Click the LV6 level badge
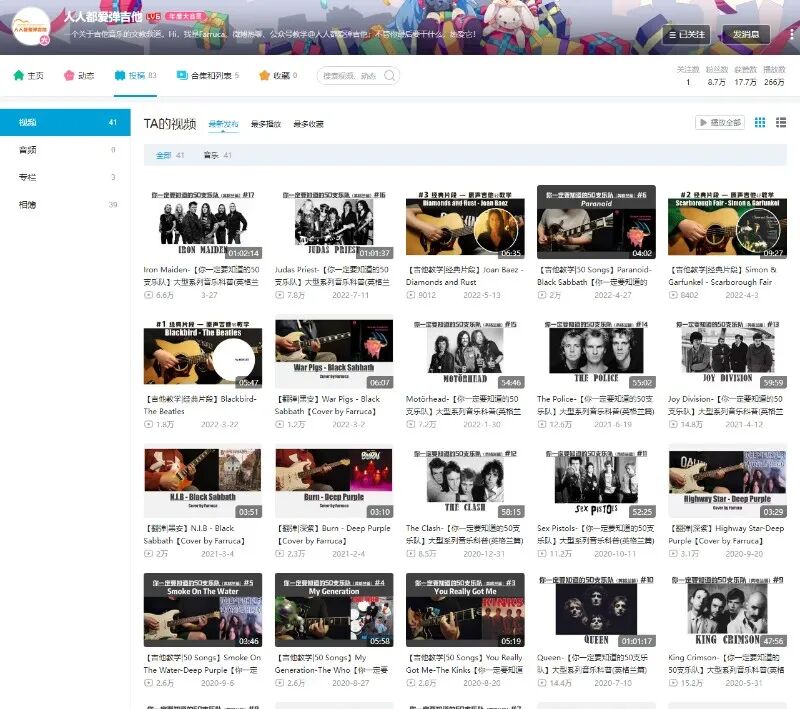 point(153,16)
